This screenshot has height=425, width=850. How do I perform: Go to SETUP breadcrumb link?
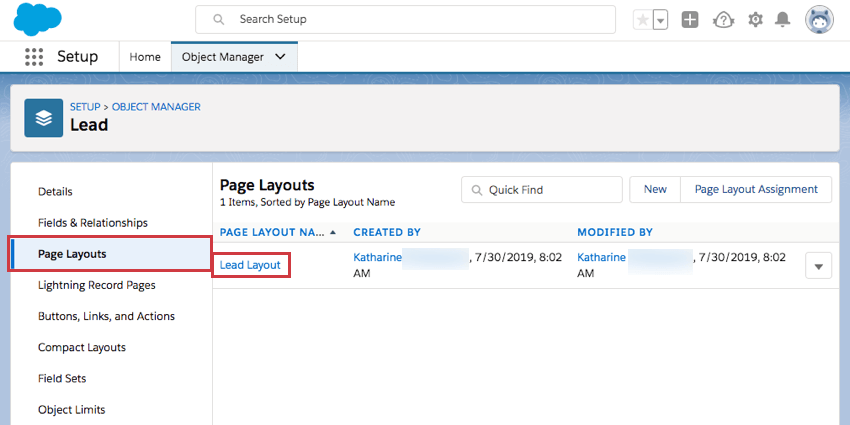coord(85,107)
